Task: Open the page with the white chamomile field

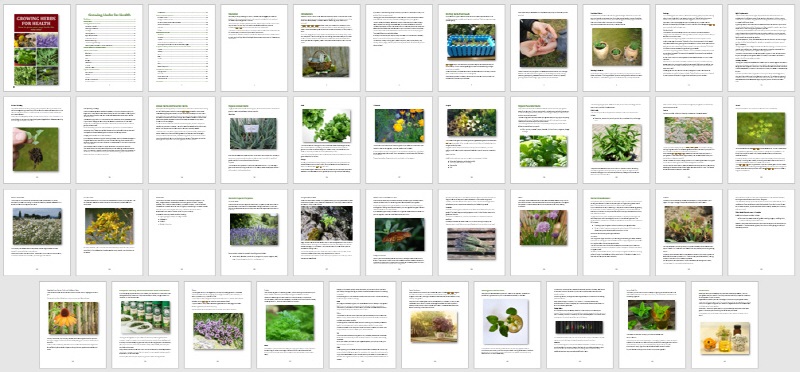Action: pos(37,233)
